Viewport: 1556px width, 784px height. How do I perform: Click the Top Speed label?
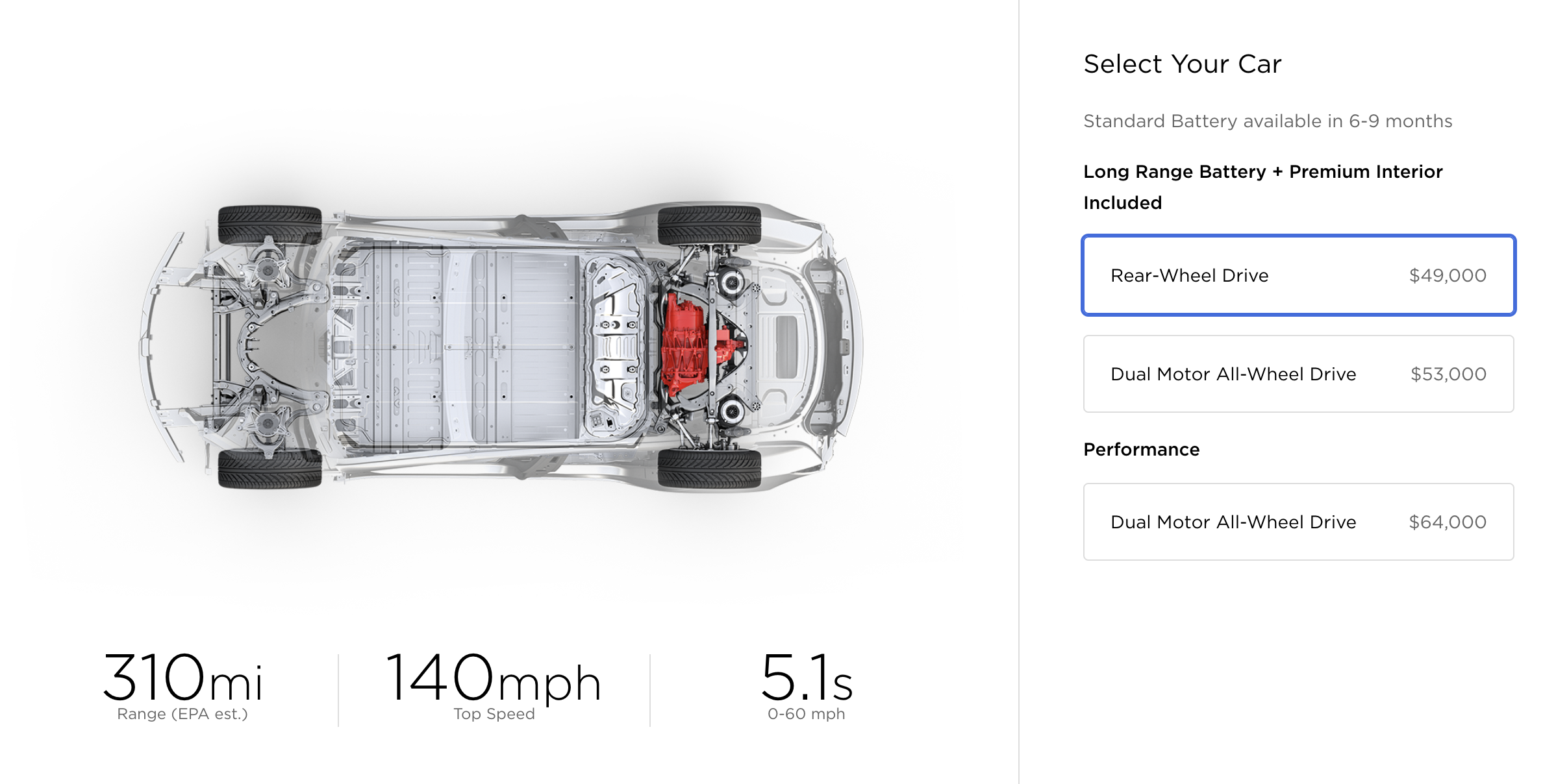point(494,714)
